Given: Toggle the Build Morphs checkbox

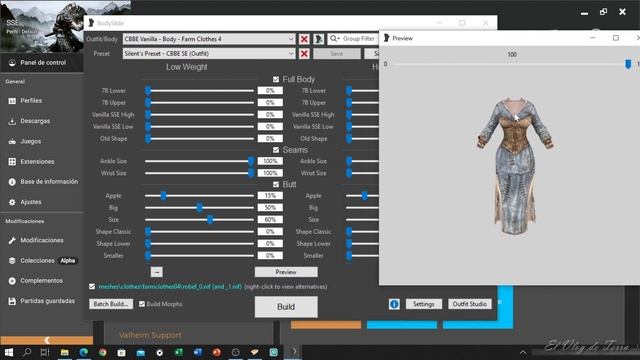Looking at the screenshot, I should click(x=142, y=304).
